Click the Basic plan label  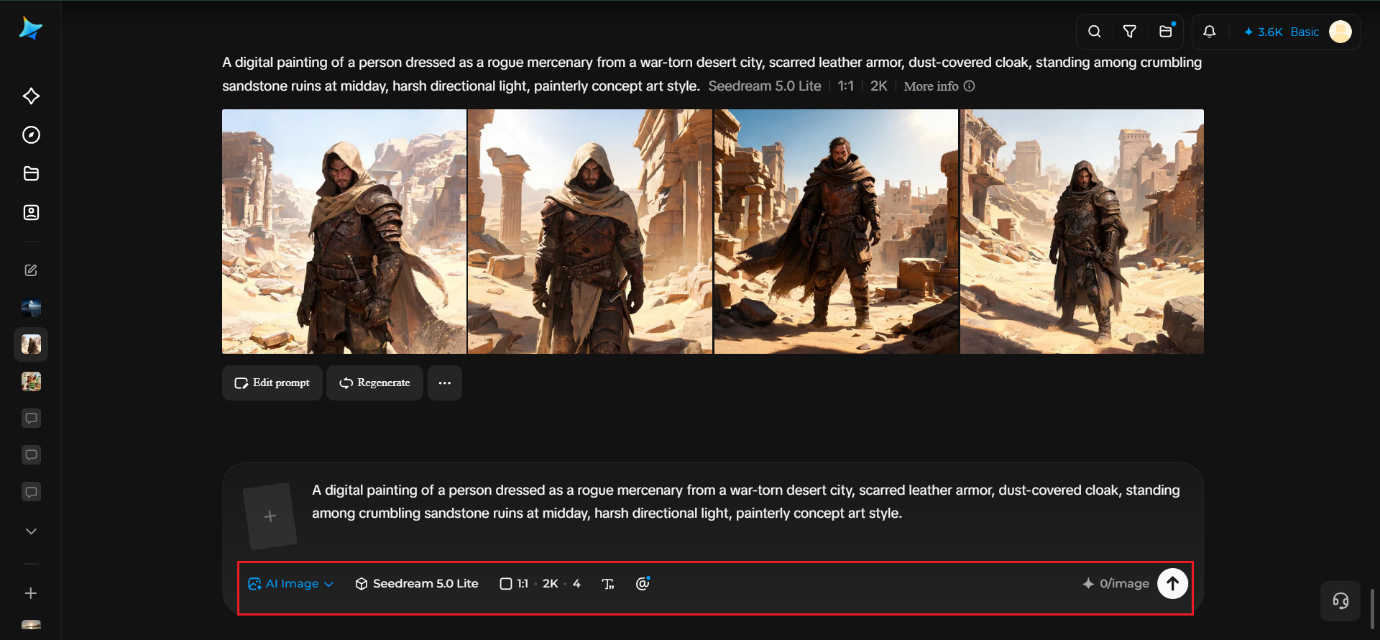[x=1305, y=32]
